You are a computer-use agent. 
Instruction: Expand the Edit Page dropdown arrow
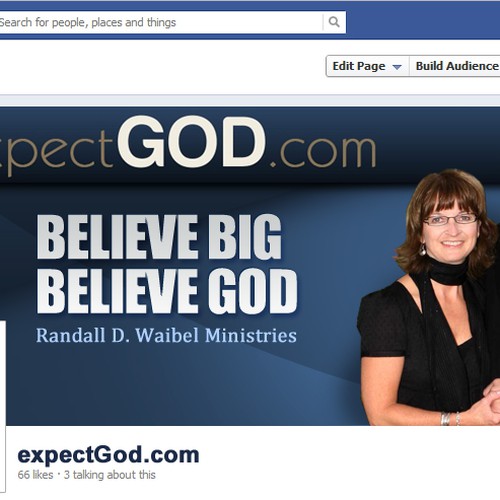pos(397,67)
